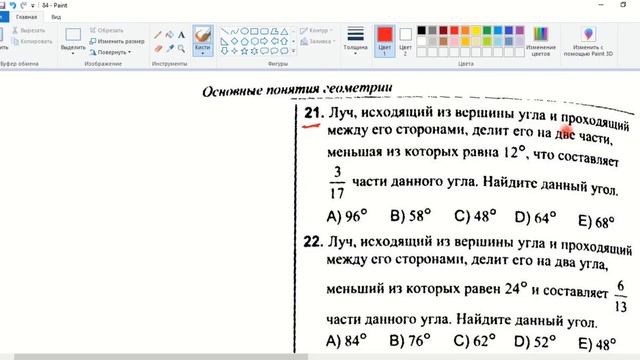Screen dimensions: 640x360
Task: Open the blue File menu tab
Action: click(4, 17)
